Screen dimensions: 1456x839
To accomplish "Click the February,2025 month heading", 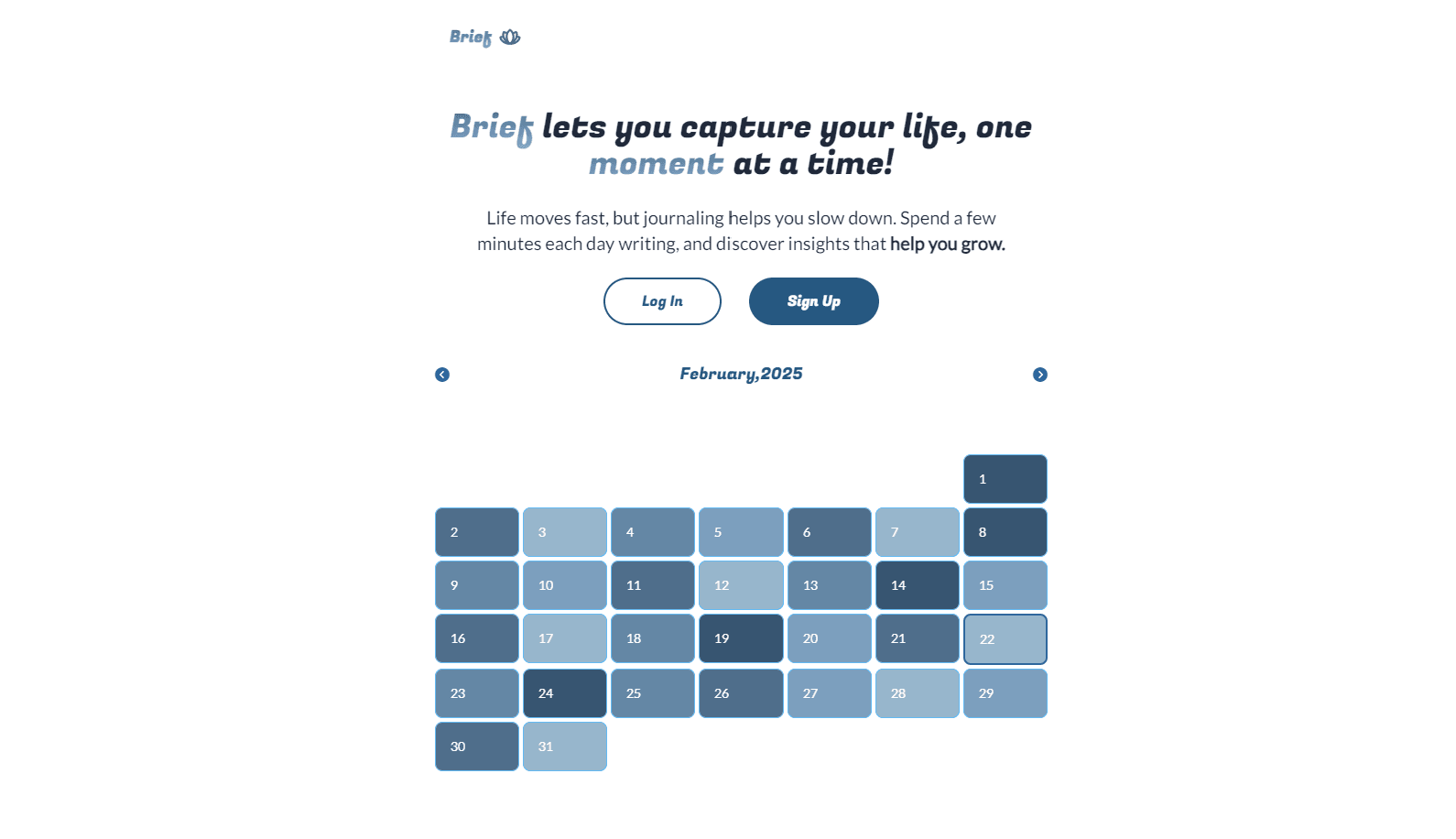I will tap(741, 374).
